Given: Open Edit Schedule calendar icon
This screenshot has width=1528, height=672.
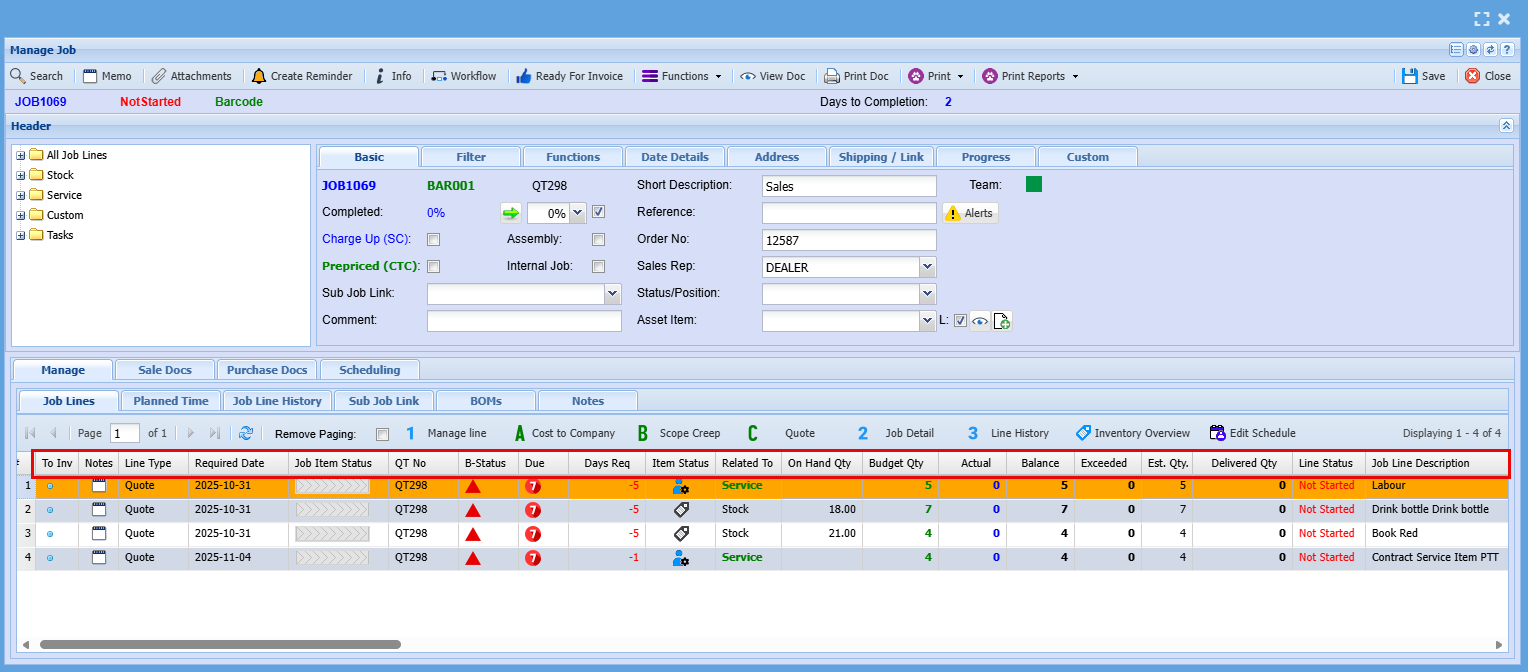Looking at the screenshot, I should tap(1217, 433).
